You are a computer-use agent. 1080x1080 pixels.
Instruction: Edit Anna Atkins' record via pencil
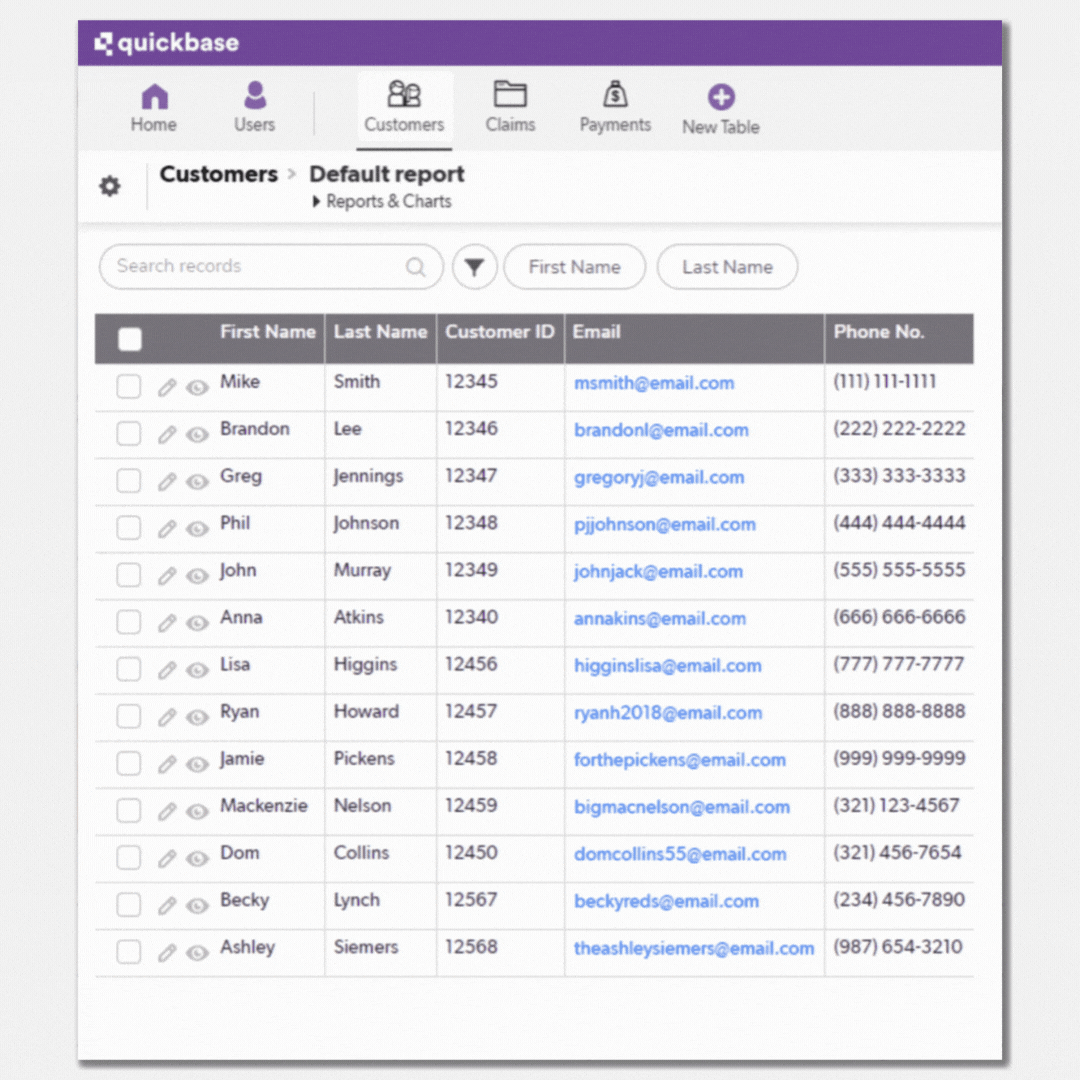click(x=167, y=623)
